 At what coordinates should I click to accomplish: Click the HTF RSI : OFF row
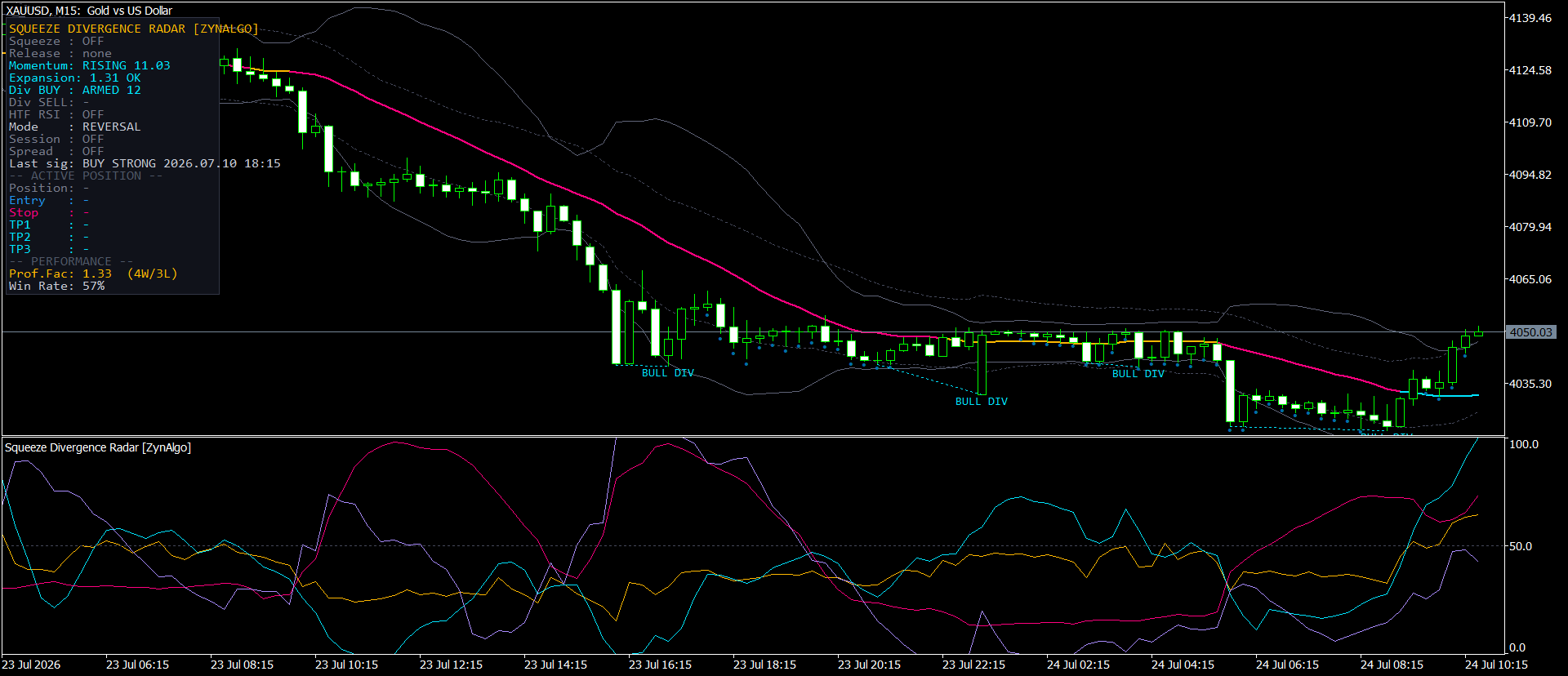click(56, 114)
